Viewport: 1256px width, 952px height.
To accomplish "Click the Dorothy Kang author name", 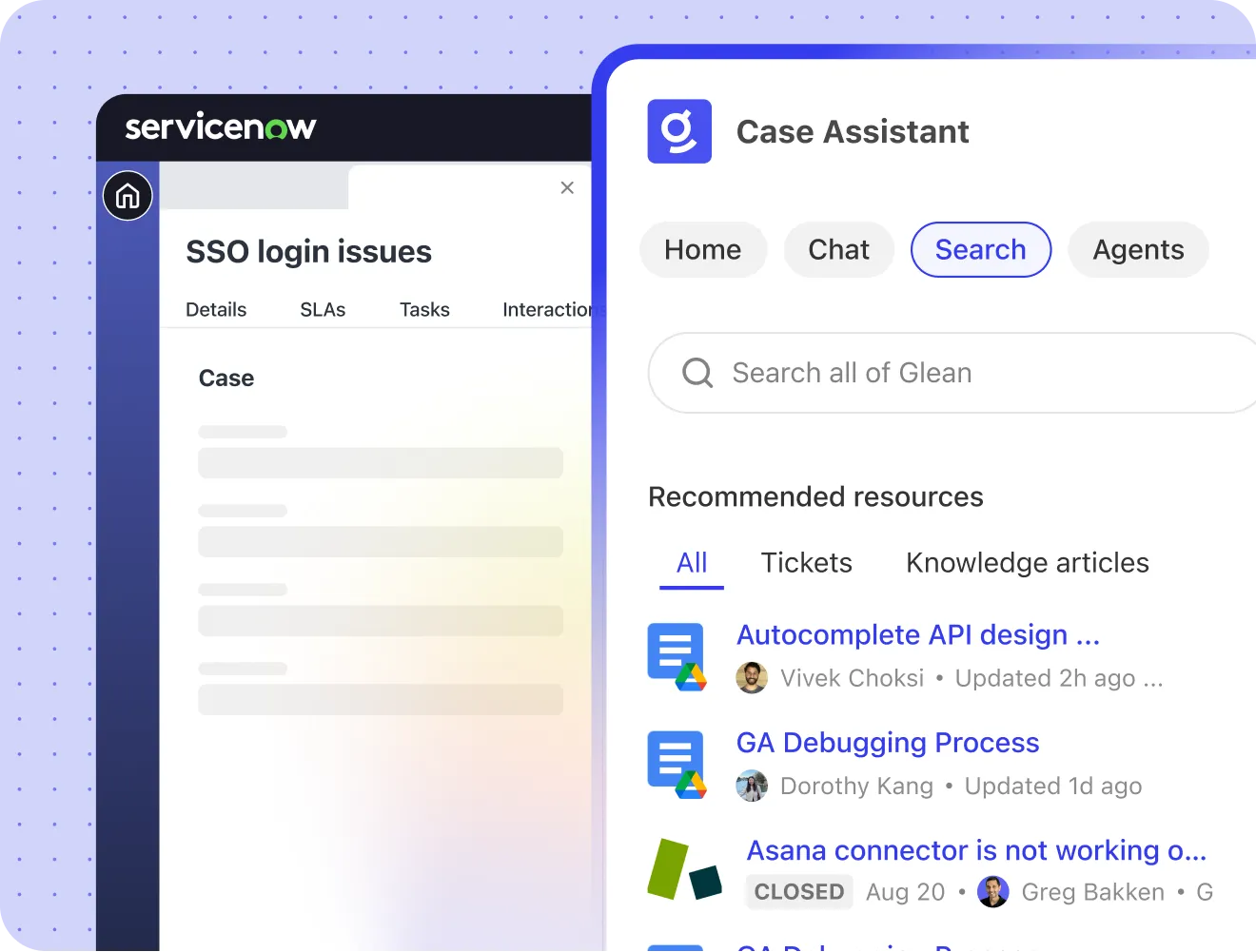I will click(x=857, y=787).
